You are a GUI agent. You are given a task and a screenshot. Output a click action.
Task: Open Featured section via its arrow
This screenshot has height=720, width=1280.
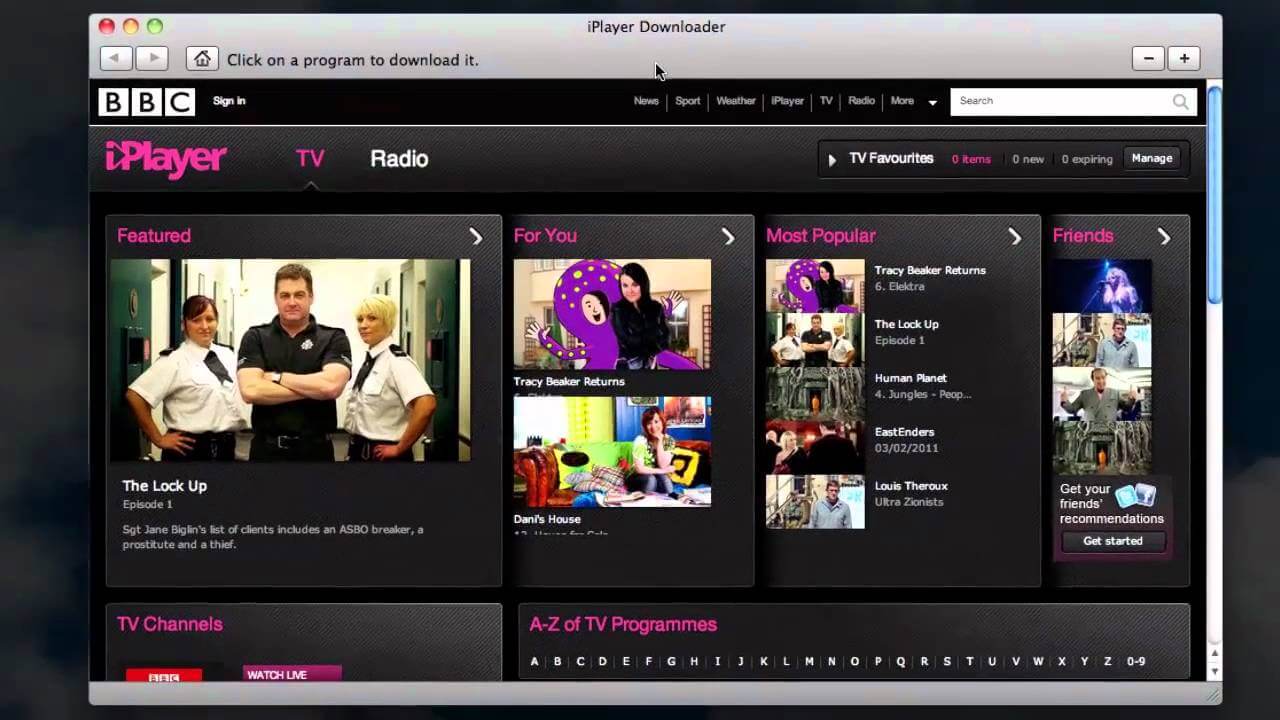point(476,236)
